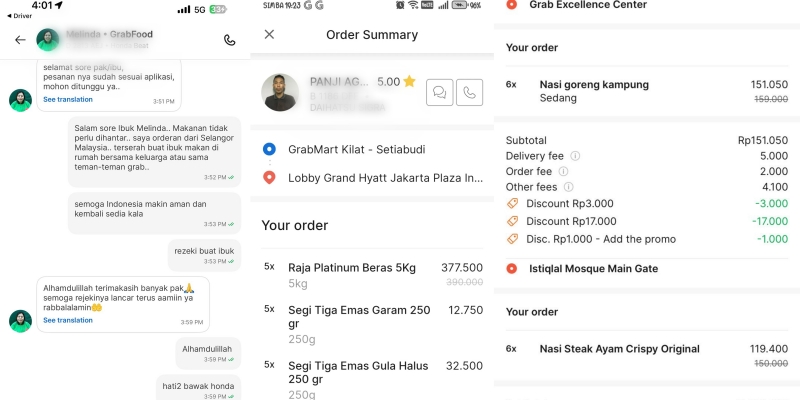Select the 'semoga Indonesia makin aman' message
Screen dimensions: 800x400
coord(155,213)
